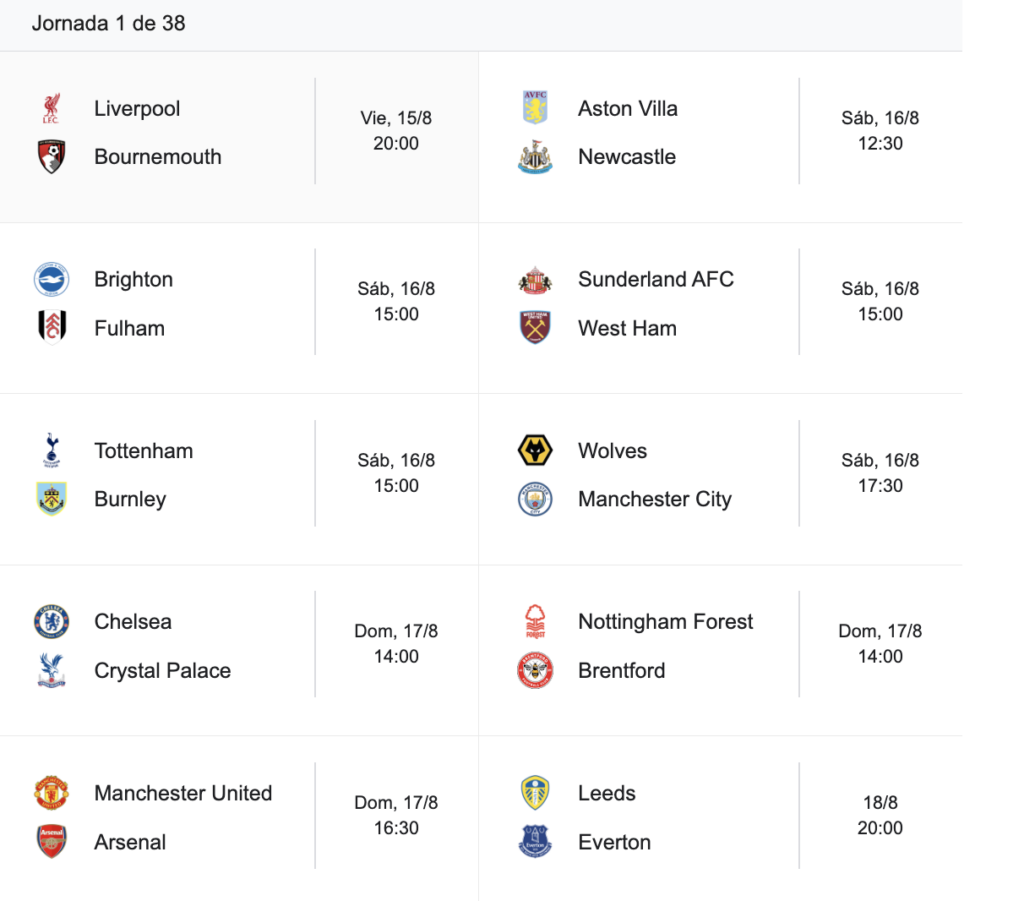Select the 18/8 20:00 Leeds match time
The width and height of the screenshot is (1024, 901).
coord(880,815)
